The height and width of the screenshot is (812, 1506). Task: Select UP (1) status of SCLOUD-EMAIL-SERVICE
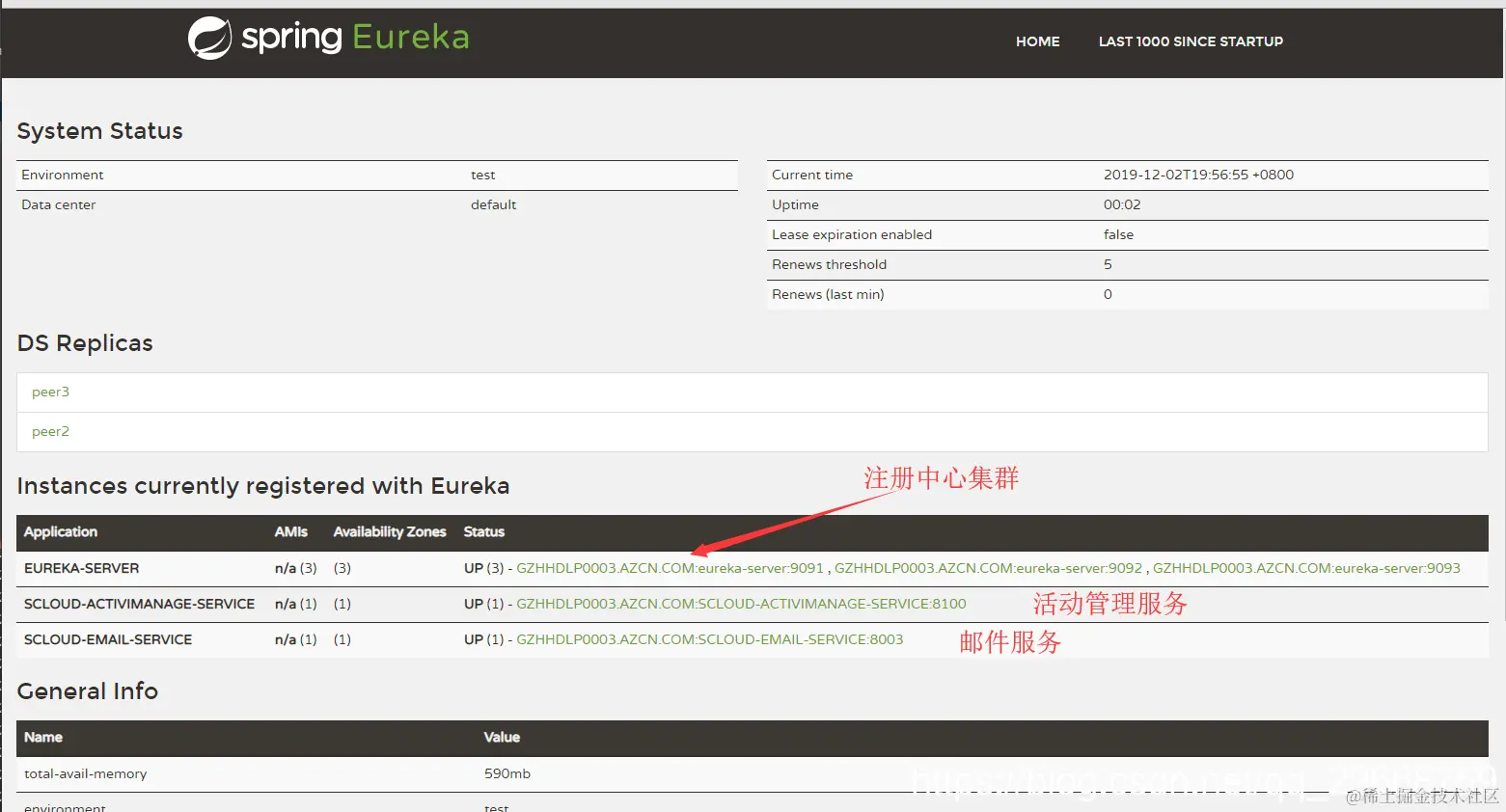pos(483,639)
